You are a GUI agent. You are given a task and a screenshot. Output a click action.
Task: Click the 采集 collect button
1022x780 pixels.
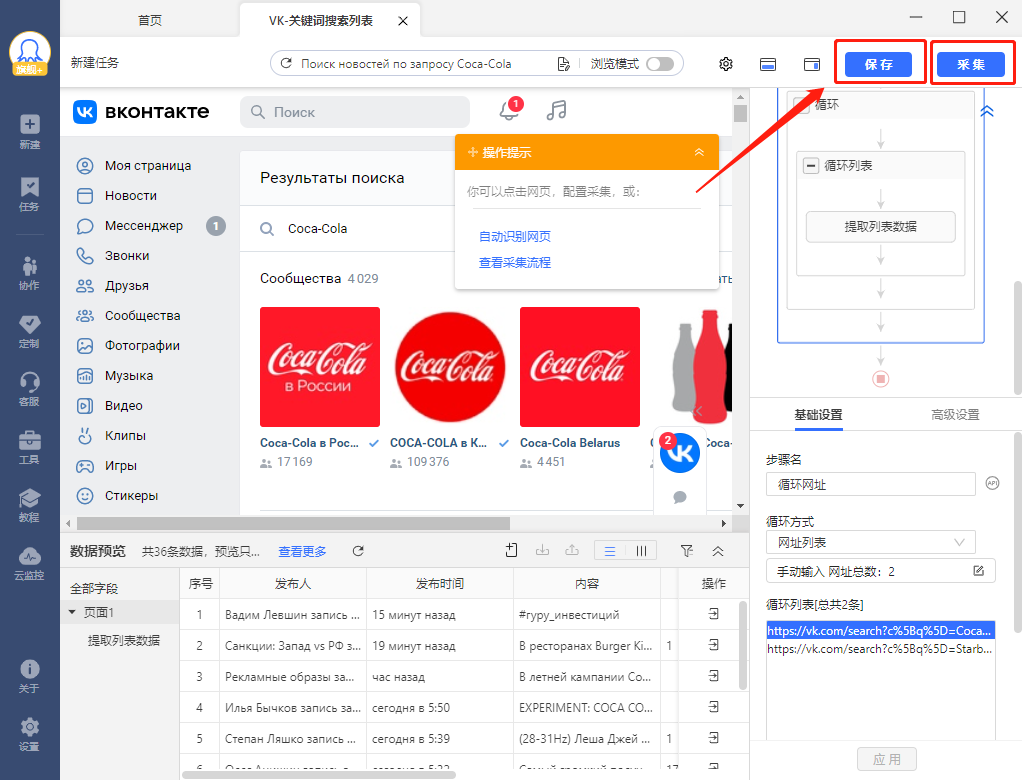click(x=971, y=64)
